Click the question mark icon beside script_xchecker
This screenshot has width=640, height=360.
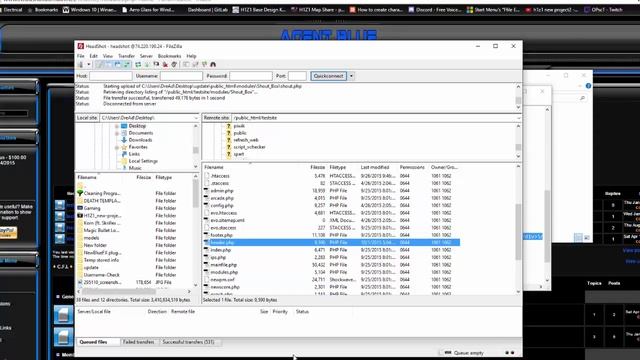click(229, 147)
